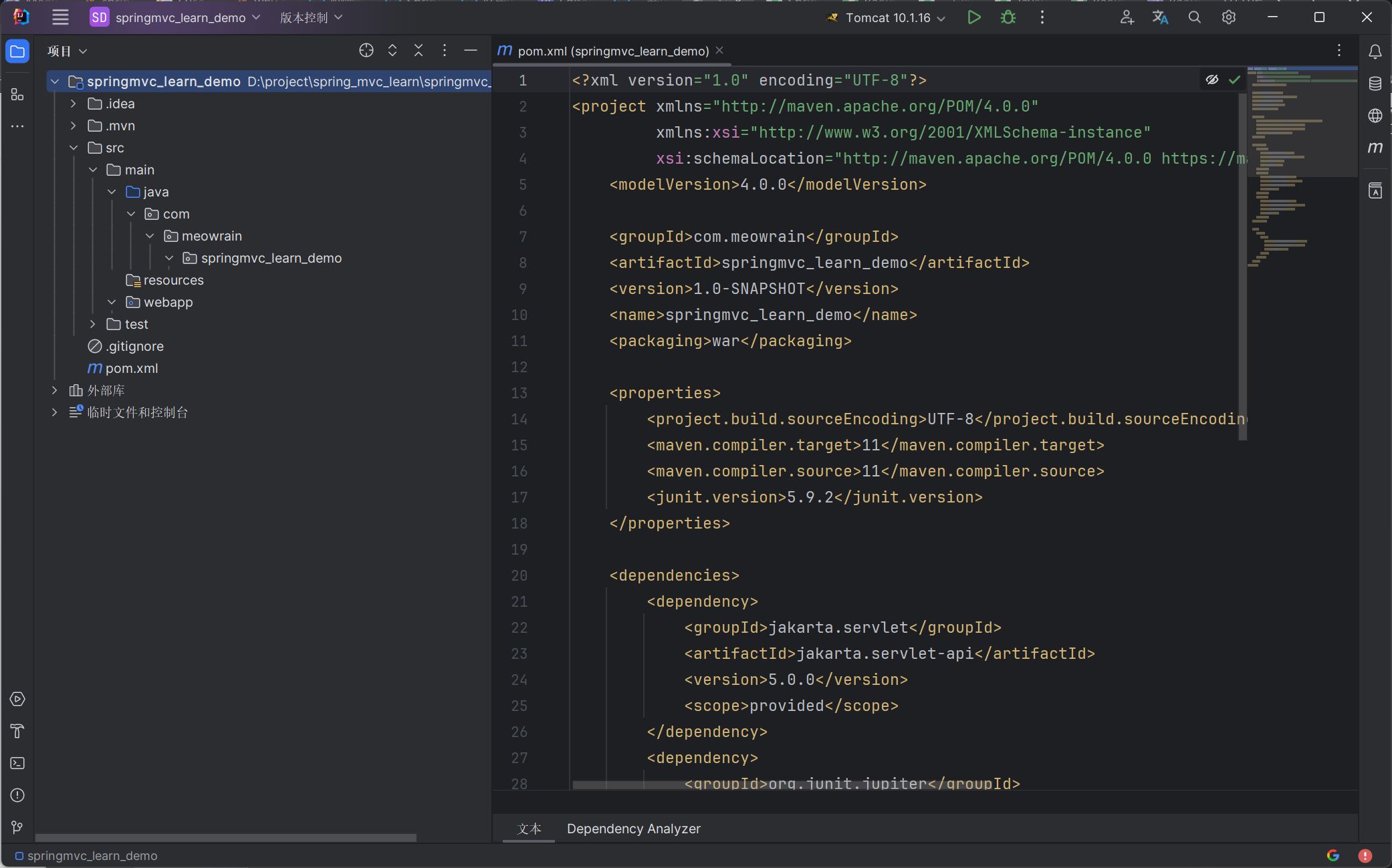This screenshot has height=868, width=1392.
Task: Run the Tomcat configuration with green play button
Action: coord(973,18)
